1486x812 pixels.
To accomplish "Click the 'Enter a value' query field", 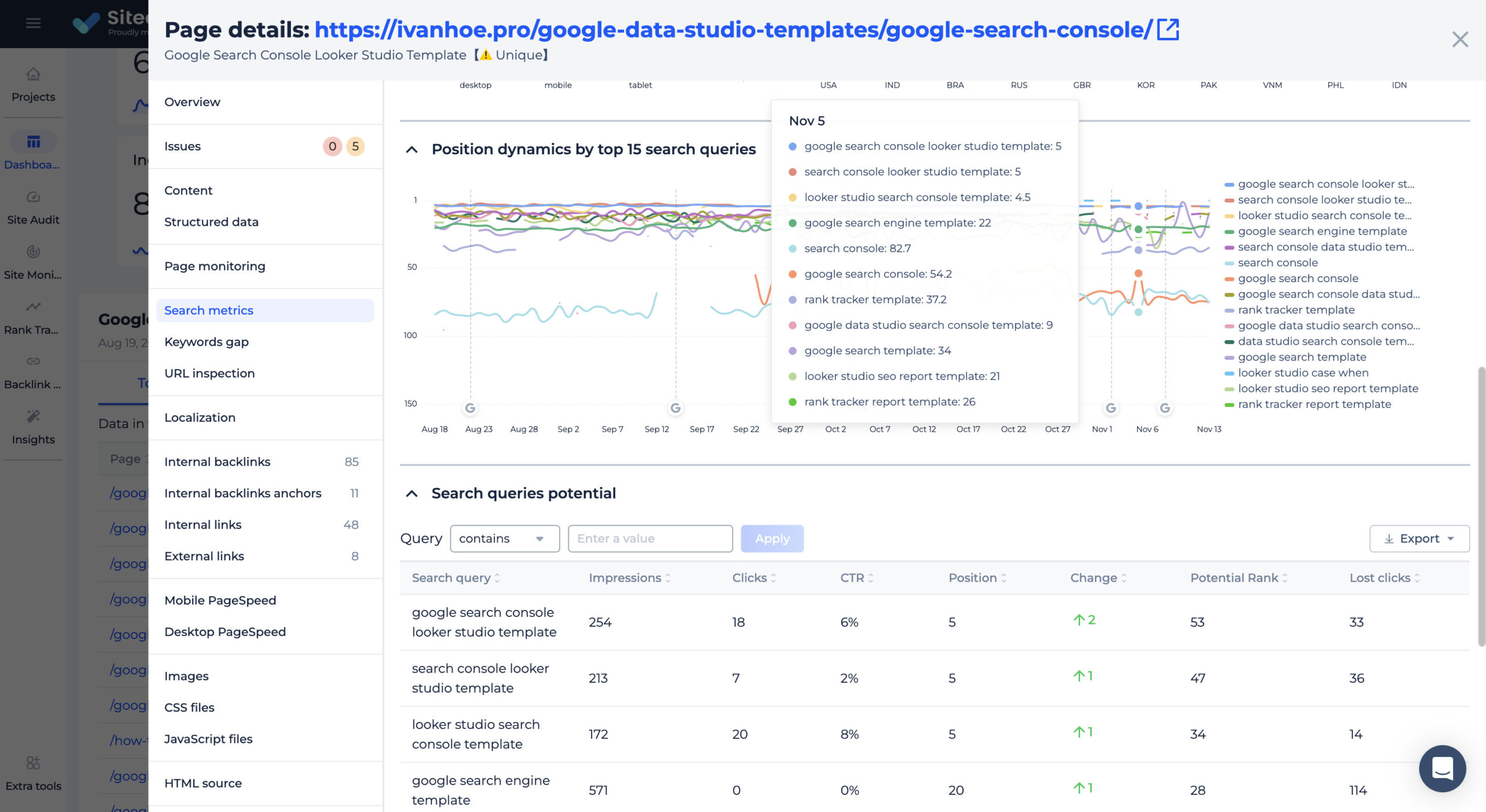I will pos(650,539).
